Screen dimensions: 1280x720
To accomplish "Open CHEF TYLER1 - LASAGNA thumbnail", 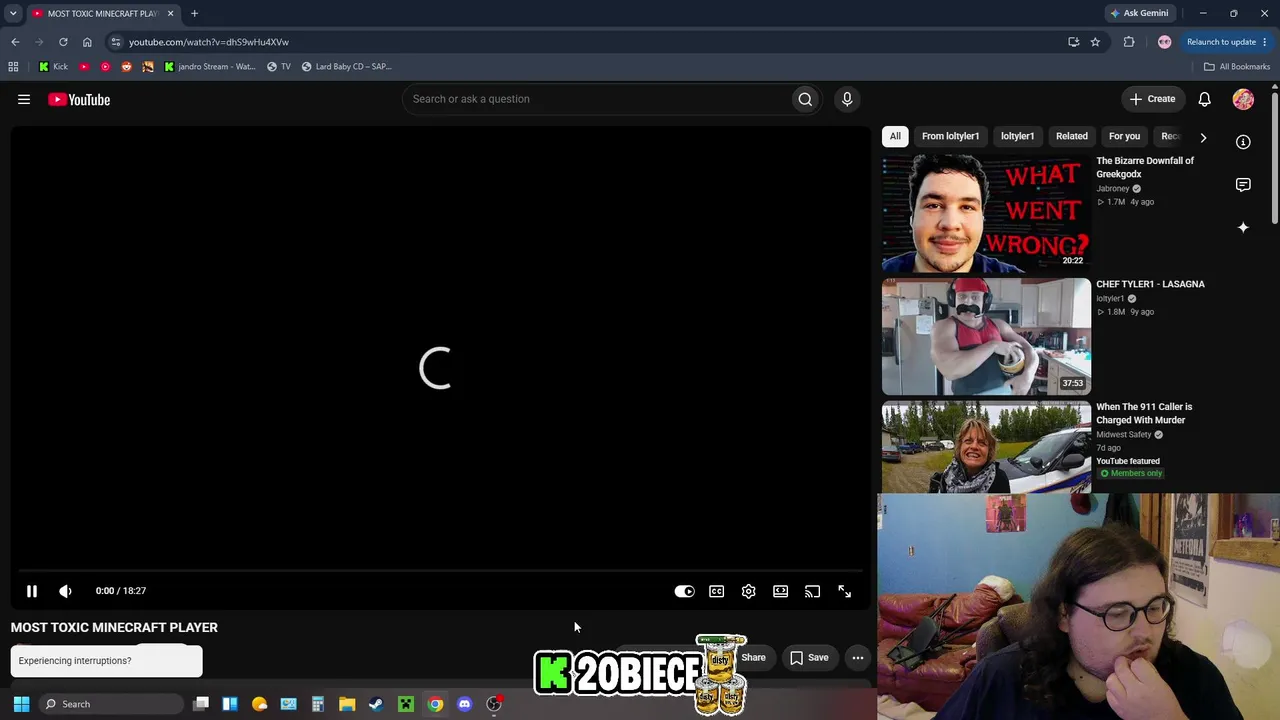I will point(986,337).
